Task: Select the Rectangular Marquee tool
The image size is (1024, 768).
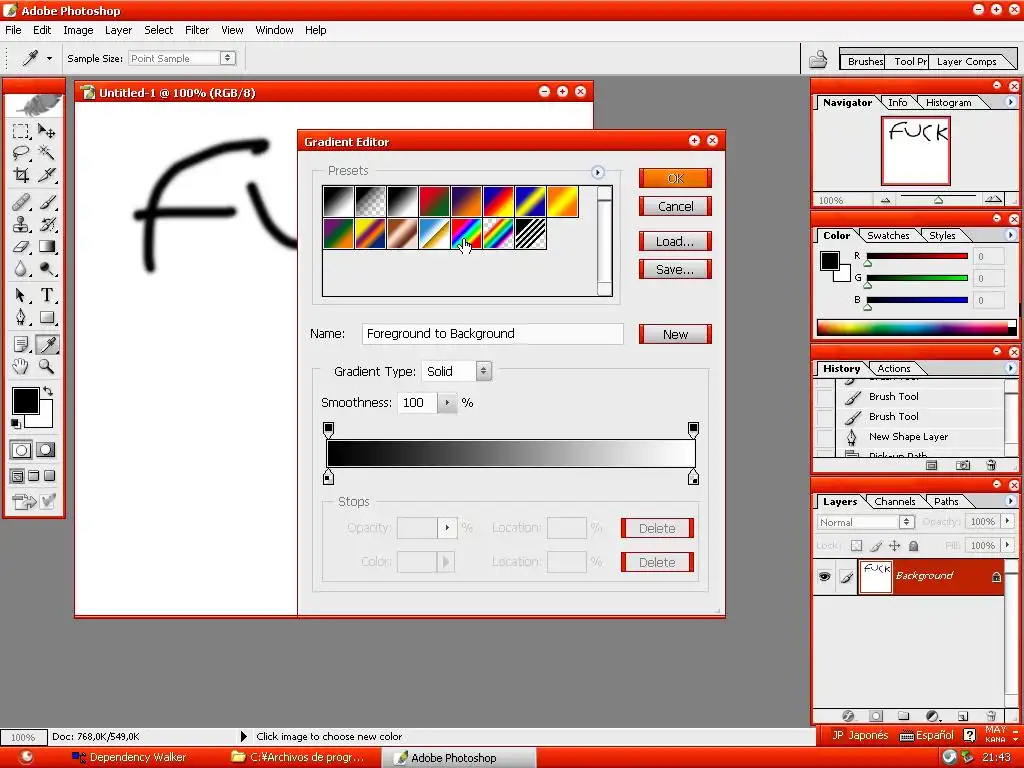Action: (21, 131)
